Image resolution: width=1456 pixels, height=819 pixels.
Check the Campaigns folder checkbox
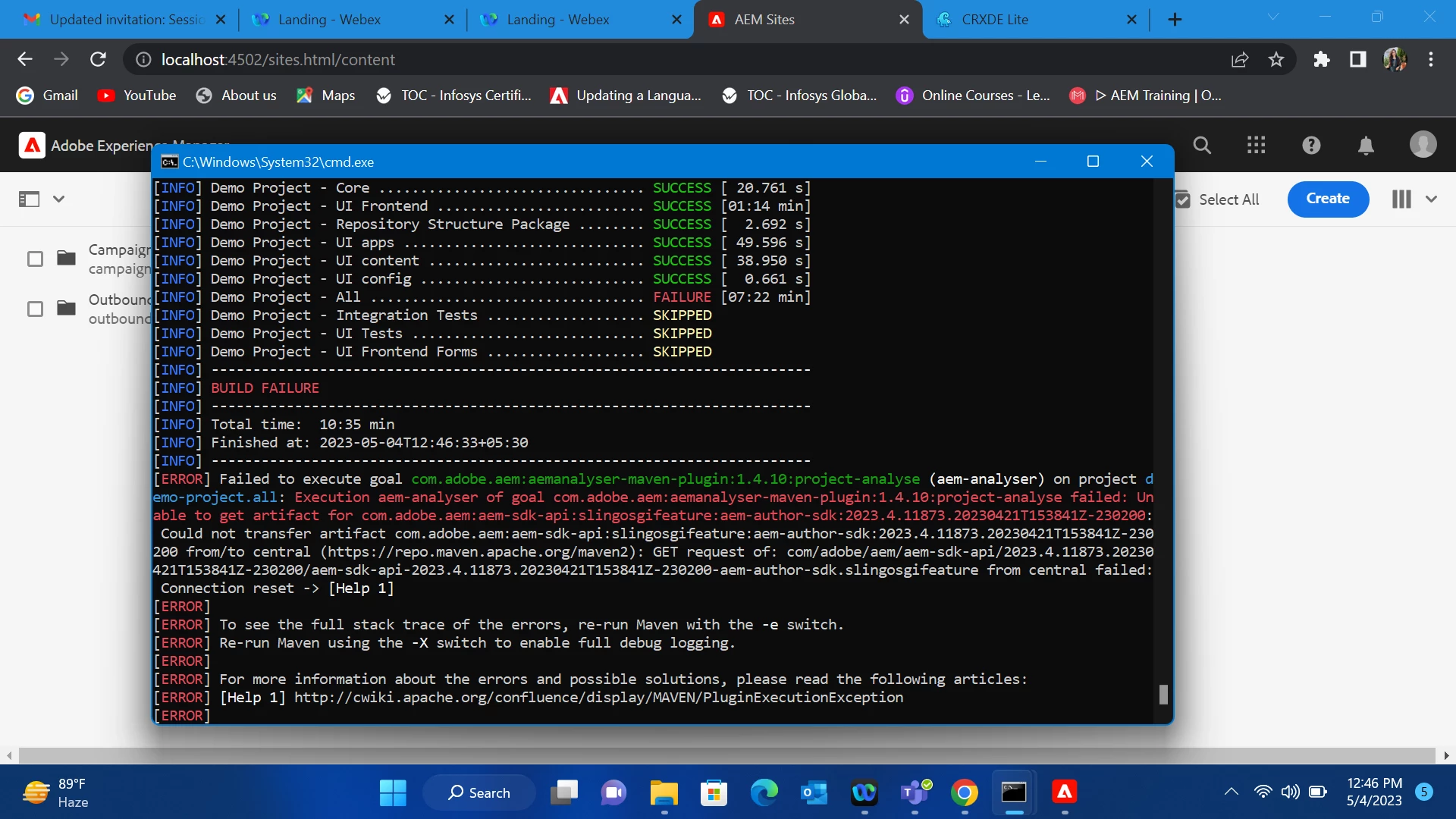tap(35, 259)
